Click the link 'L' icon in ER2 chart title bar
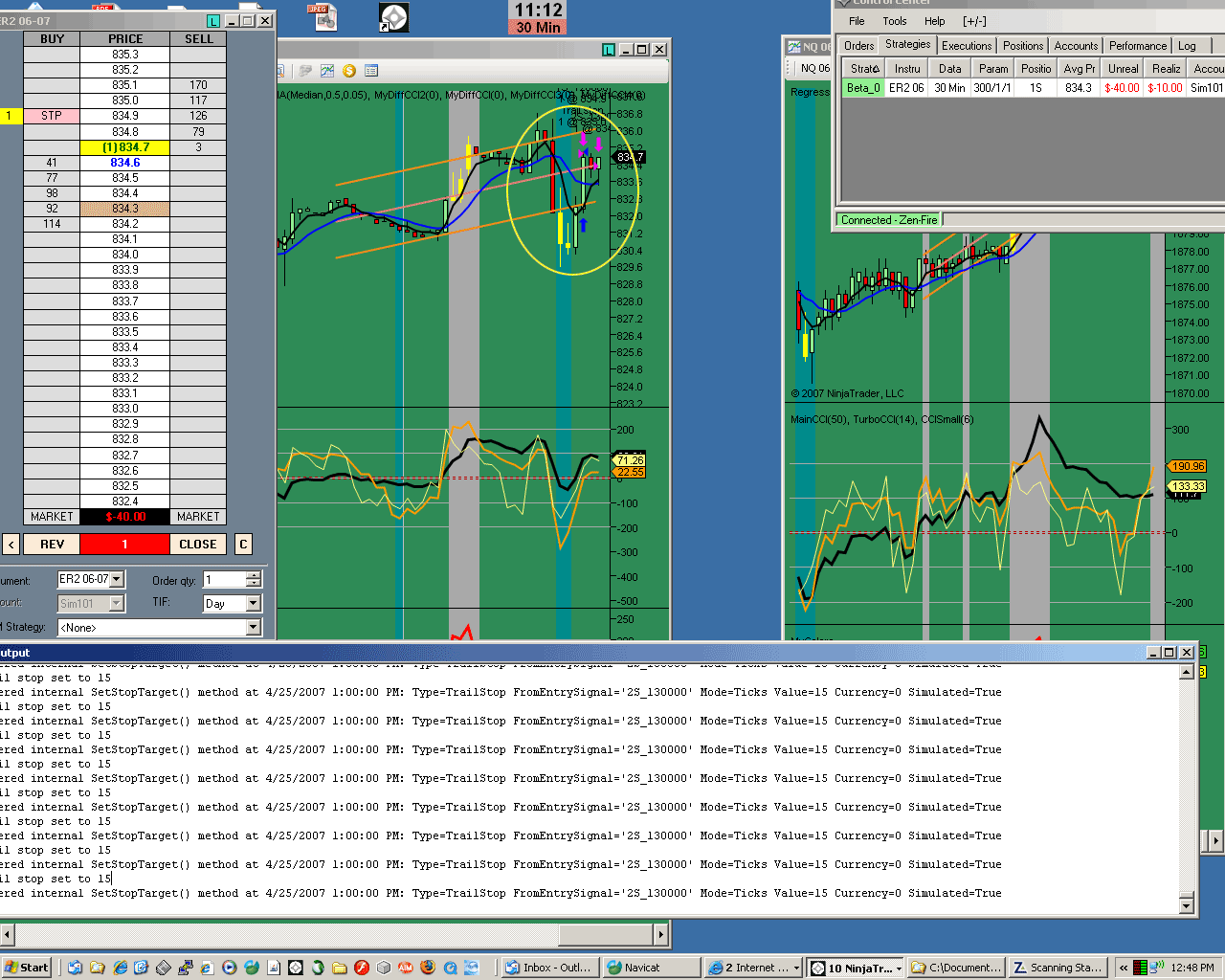 (x=609, y=50)
